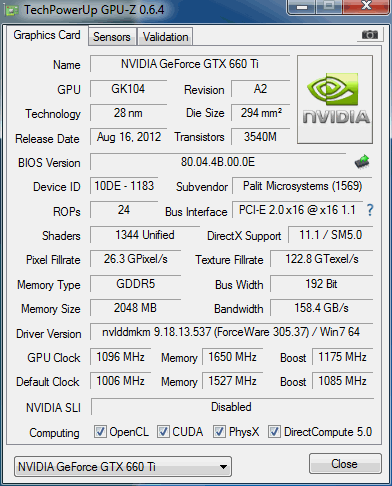This screenshot has height=486, width=392.
Task: Toggle the CUDA checkbox
Action: (163, 431)
